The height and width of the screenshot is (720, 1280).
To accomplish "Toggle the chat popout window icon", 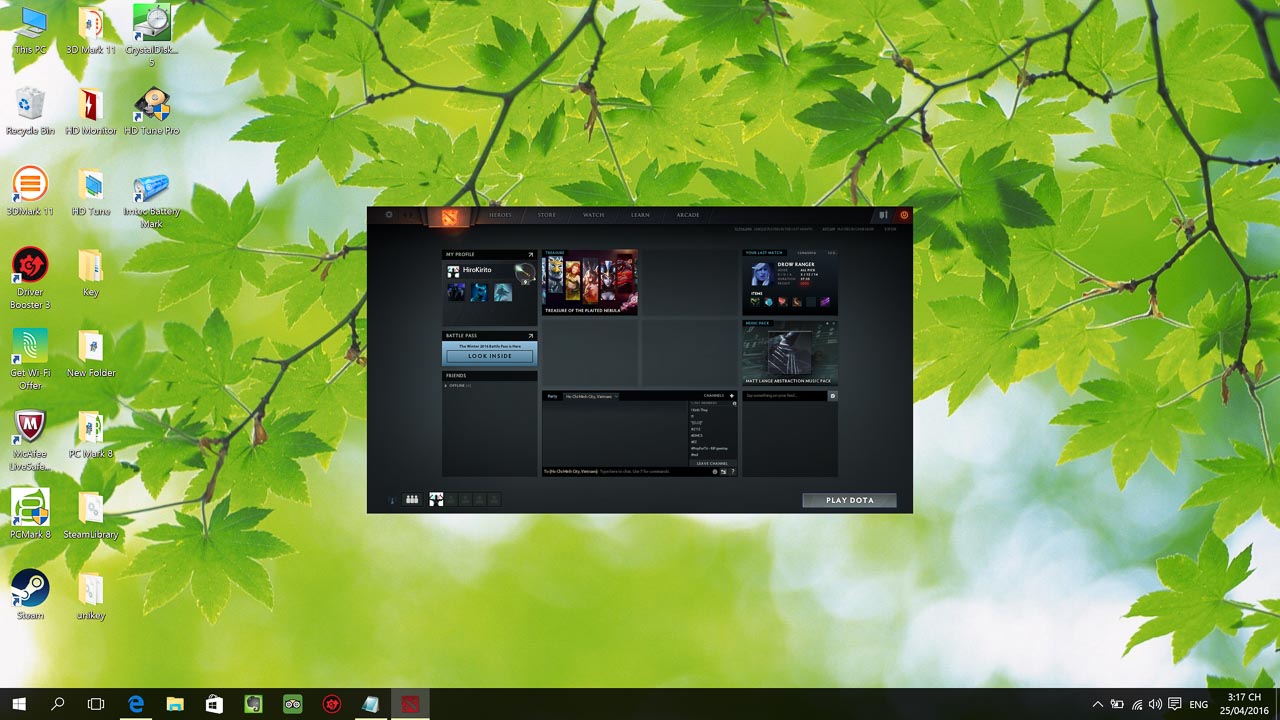I will 723,471.
